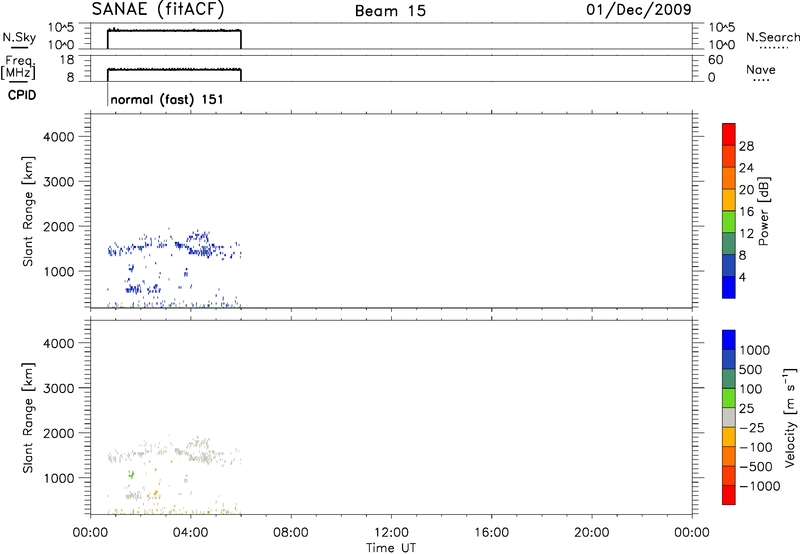Viewport: 800px width, 554px height.
Task: Click the 28 tick on Power colorbar
Action: [x=746, y=146]
